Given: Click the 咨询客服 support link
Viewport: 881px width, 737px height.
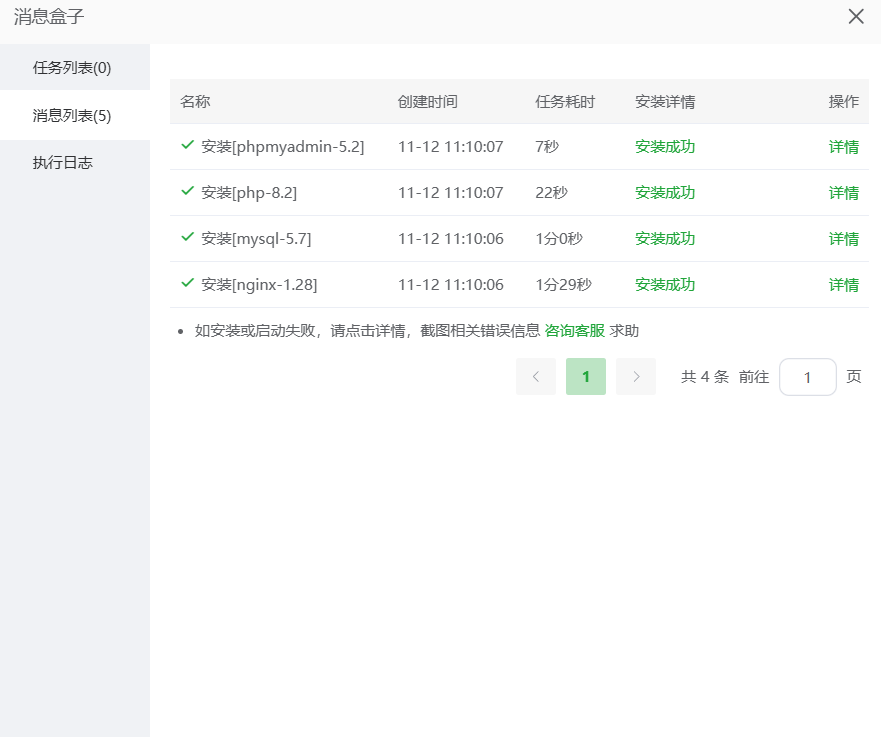Looking at the screenshot, I should (x=574, y=330).
